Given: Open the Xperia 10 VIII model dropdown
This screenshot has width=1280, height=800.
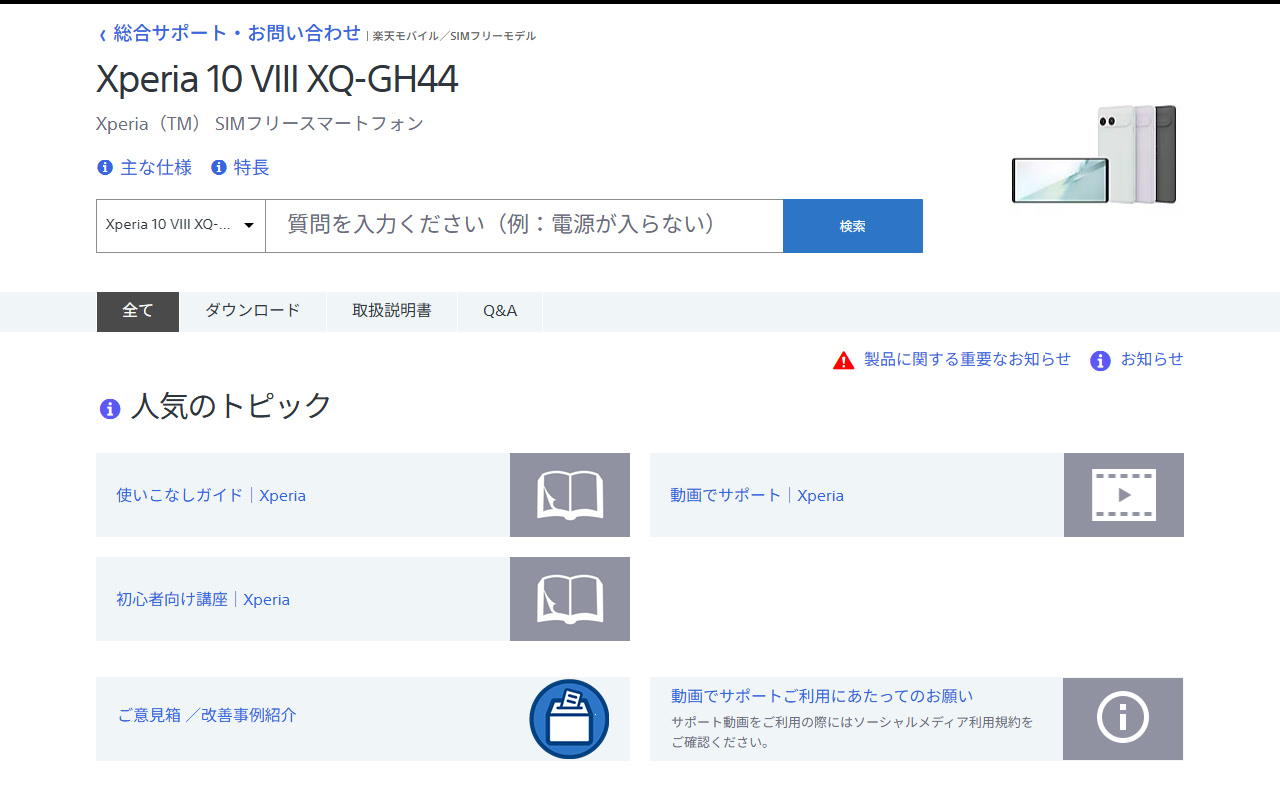Looking at the screenshot, I should pyautogui.click(x=181, y=226).
